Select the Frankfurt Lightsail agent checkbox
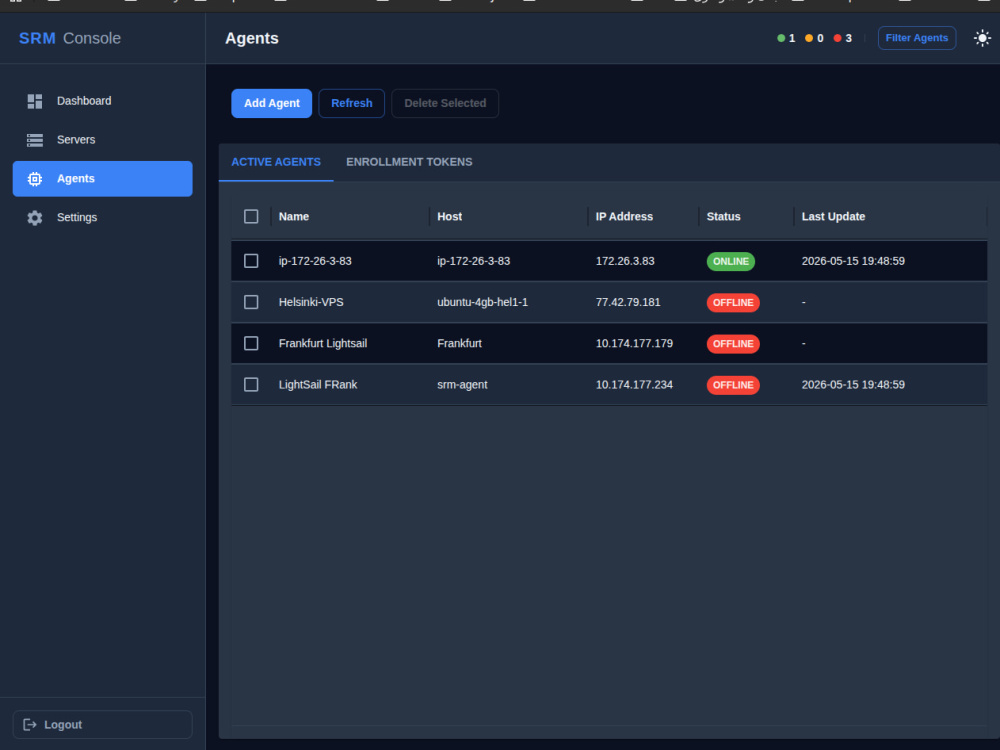Viewport: 1000px width, 750px height. (251, 343)
